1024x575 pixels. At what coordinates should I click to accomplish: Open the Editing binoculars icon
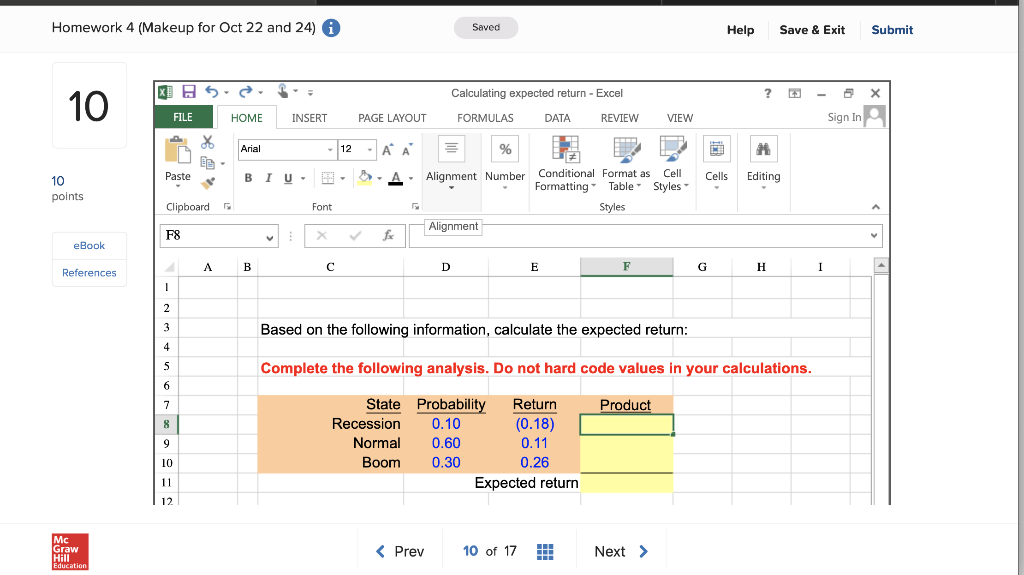pyautogui.click(x=763, y=149)
